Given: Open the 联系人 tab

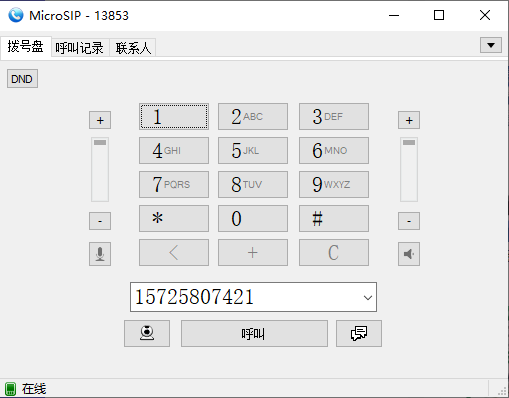Looking at the screenshot, I should tap(133, 48).
